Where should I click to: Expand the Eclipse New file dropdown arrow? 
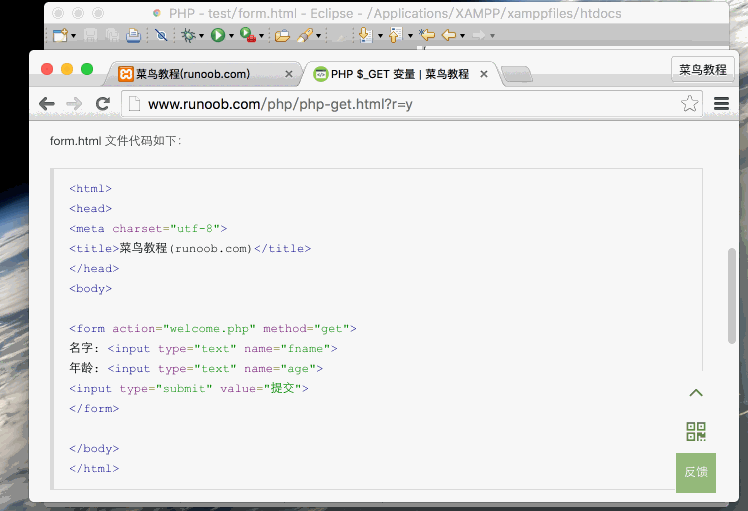click(74, 36)
